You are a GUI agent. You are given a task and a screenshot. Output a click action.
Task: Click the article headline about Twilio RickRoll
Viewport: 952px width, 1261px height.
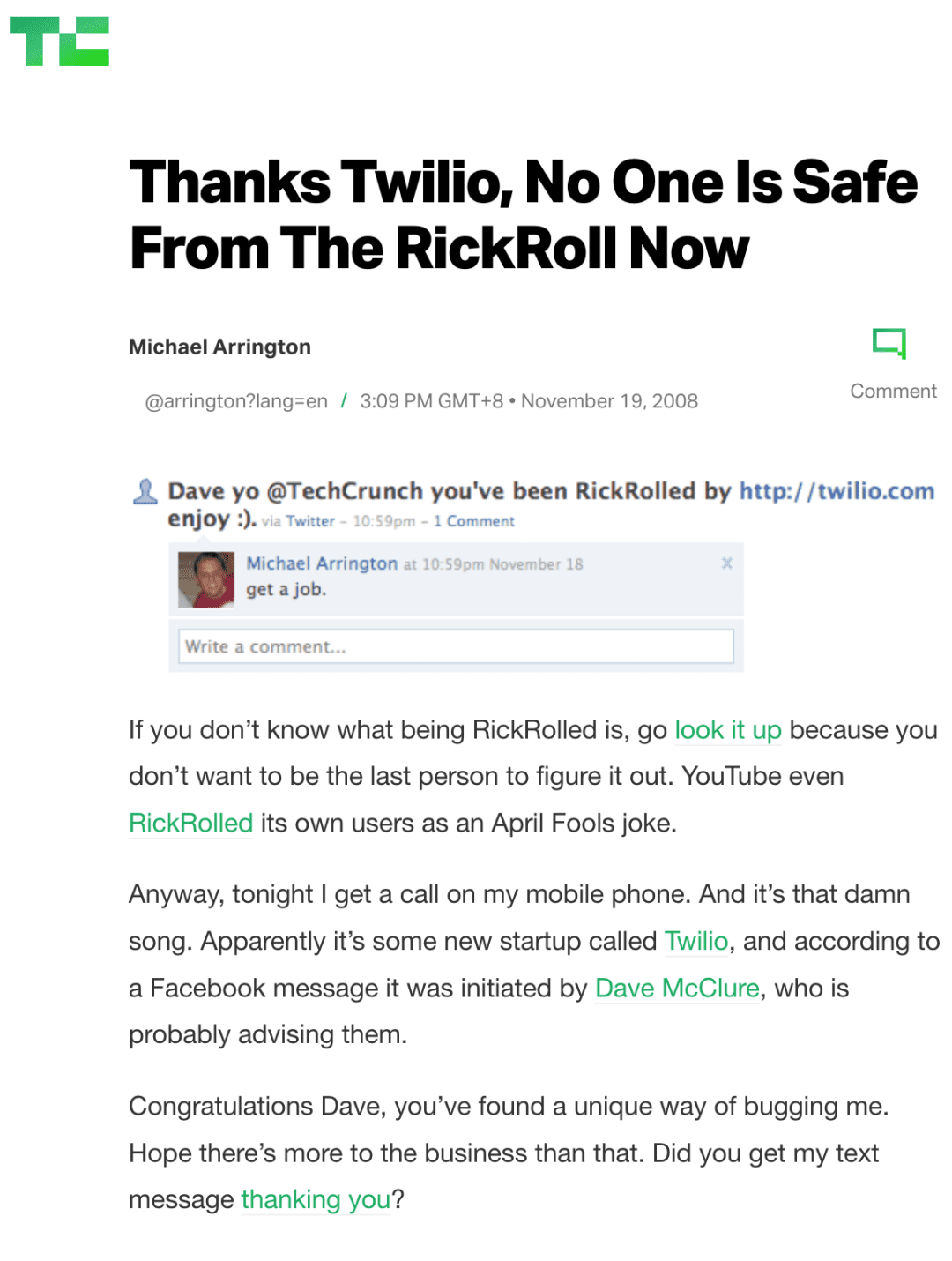524,214
